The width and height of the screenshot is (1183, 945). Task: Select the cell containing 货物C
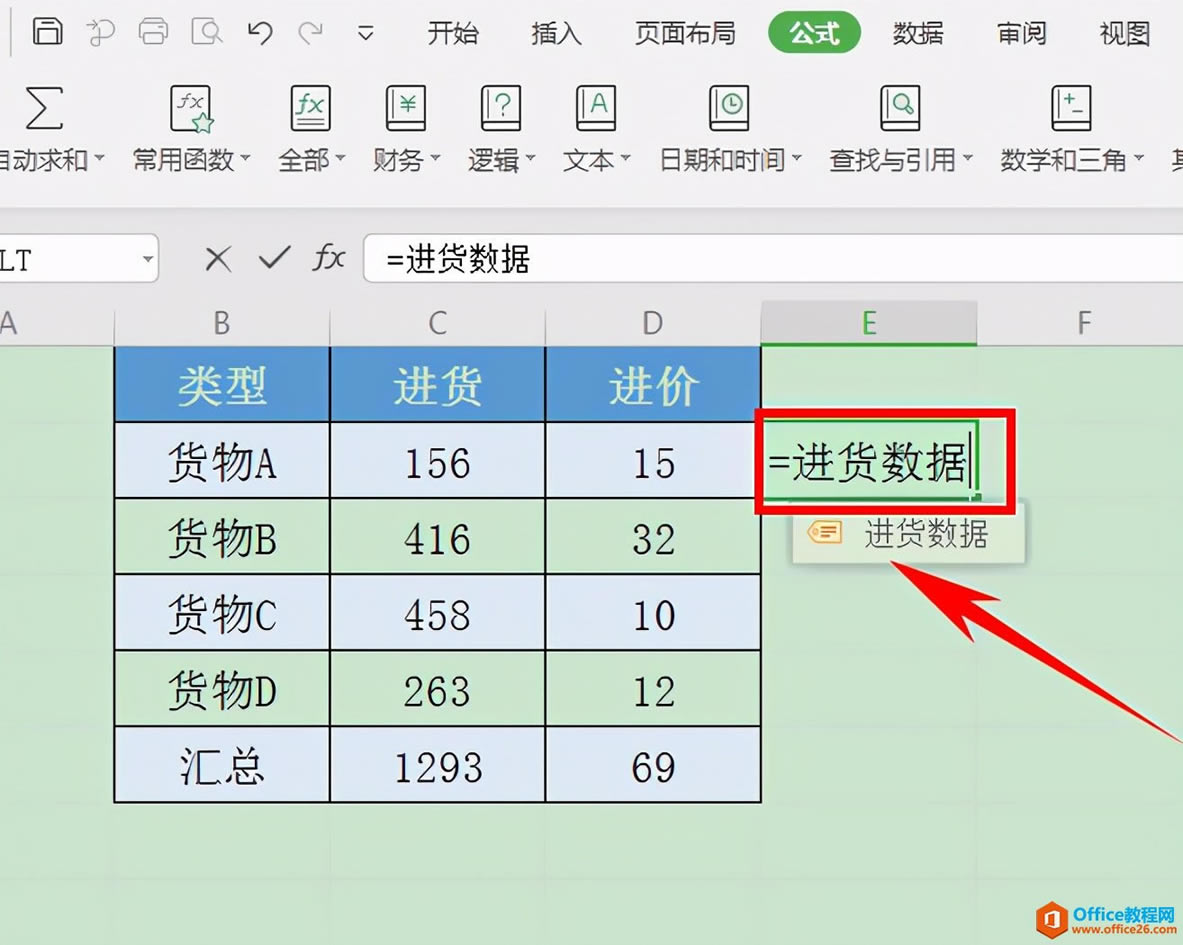coord(222,613)
